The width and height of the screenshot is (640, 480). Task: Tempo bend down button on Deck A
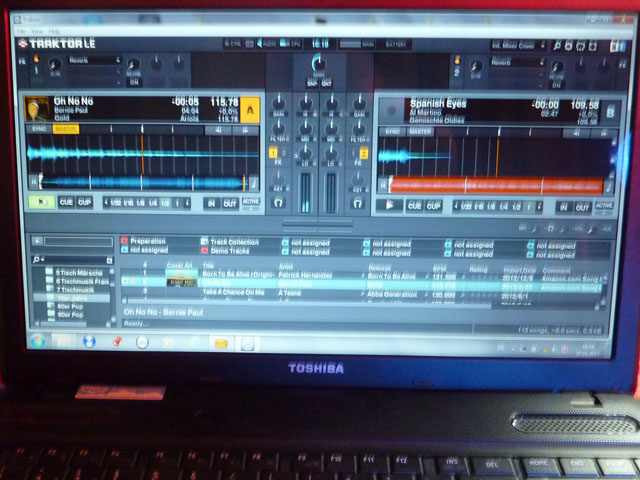218,130
